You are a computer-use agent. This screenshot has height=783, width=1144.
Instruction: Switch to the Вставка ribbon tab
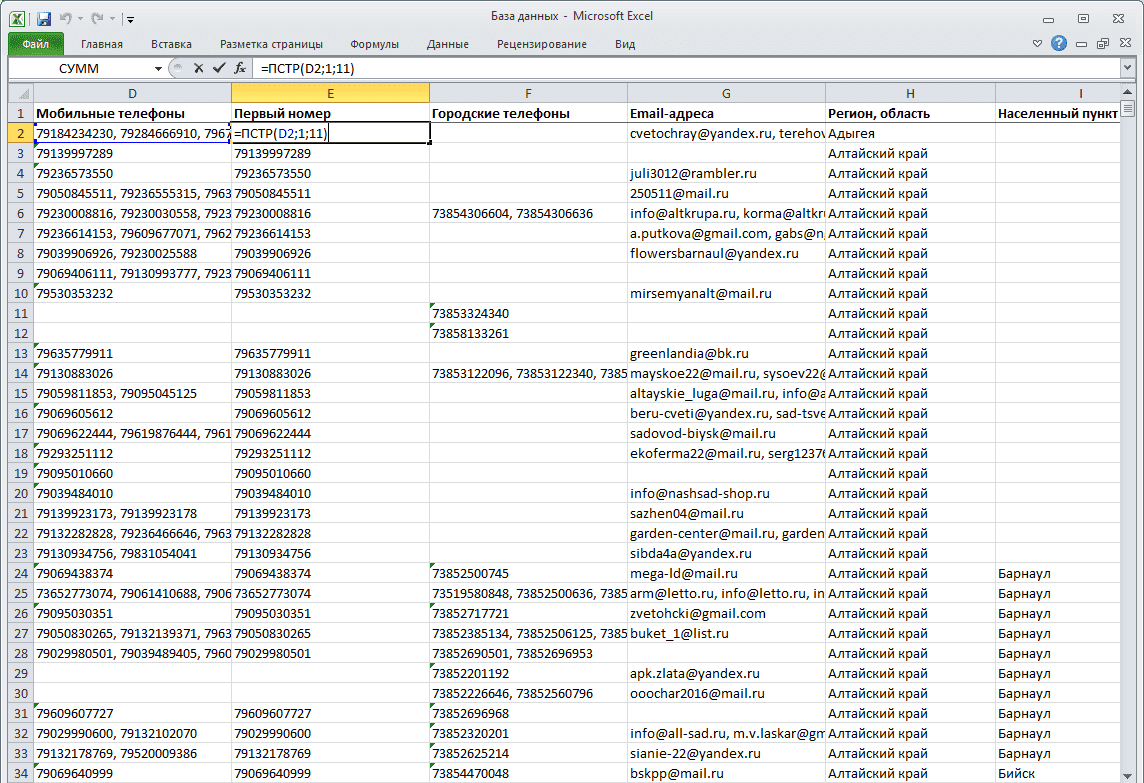(171, 44)
